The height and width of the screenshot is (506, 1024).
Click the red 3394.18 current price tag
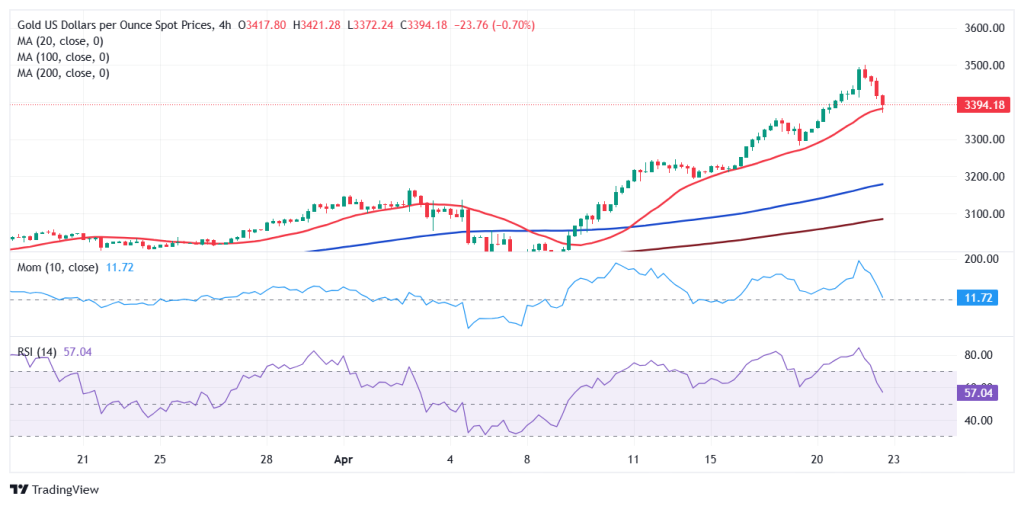pos(983,104)
